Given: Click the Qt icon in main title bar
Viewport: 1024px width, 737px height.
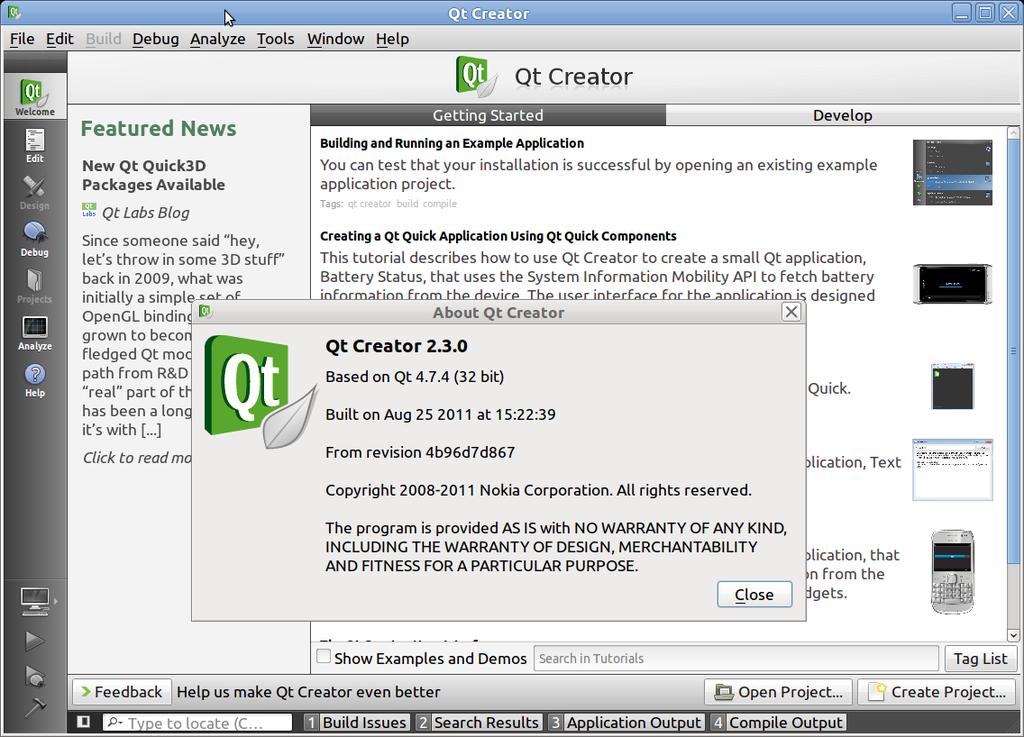Looking at the screenshot, I should point(14,12).
